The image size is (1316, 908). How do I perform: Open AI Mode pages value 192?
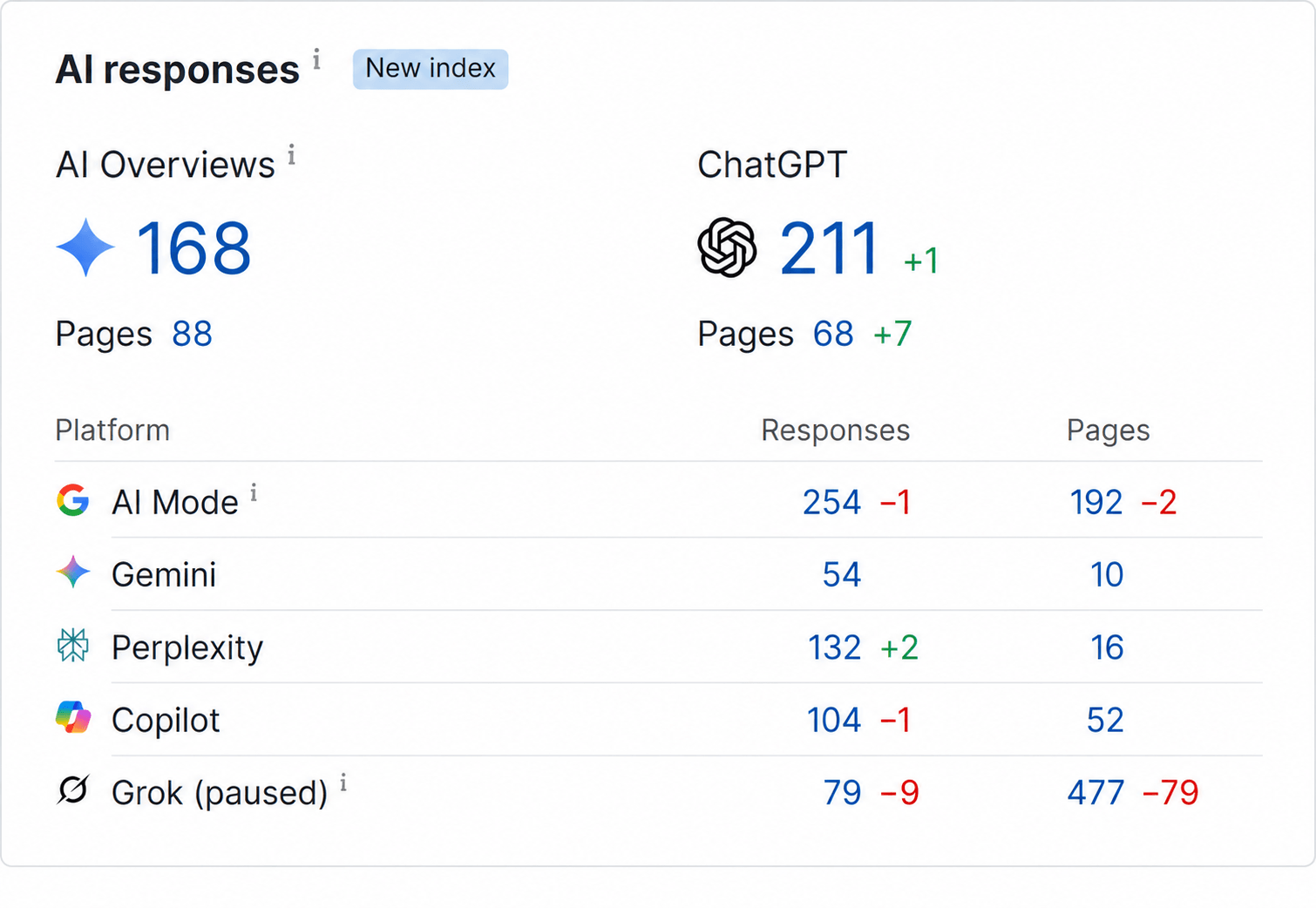pos(1096,502)
